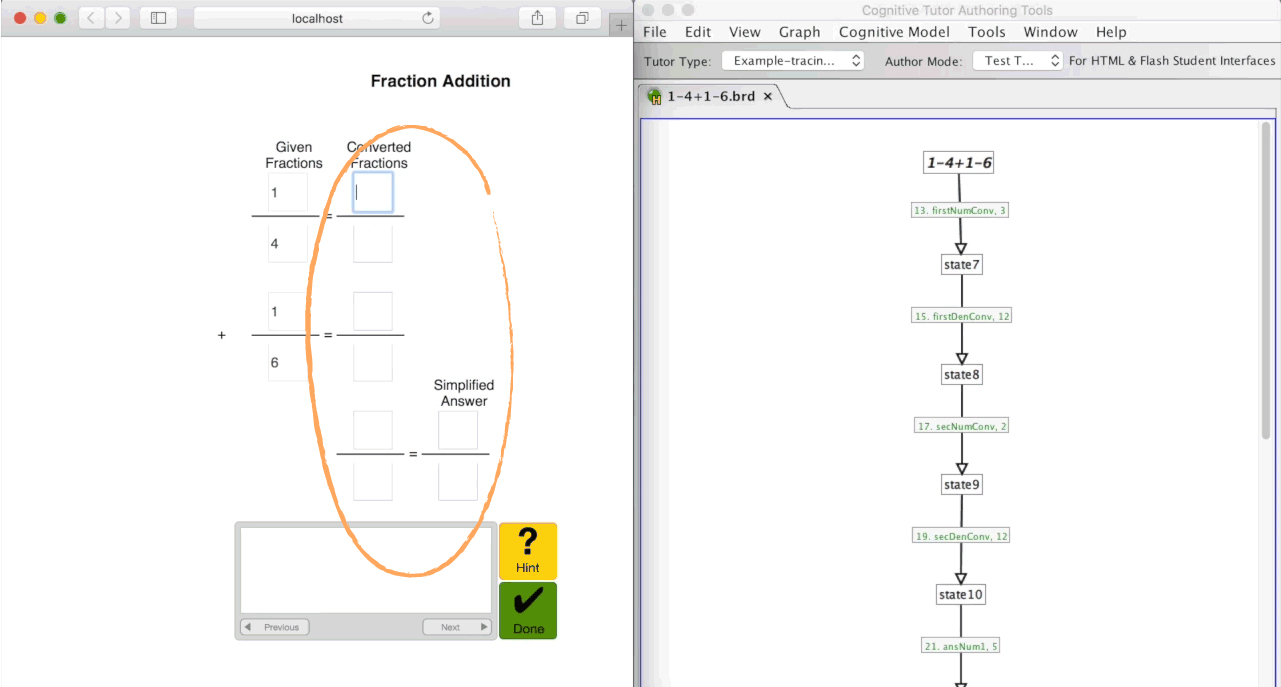Click the back arrow in Safari
Screen dimensions: 1281x687
tap(89, 17)
